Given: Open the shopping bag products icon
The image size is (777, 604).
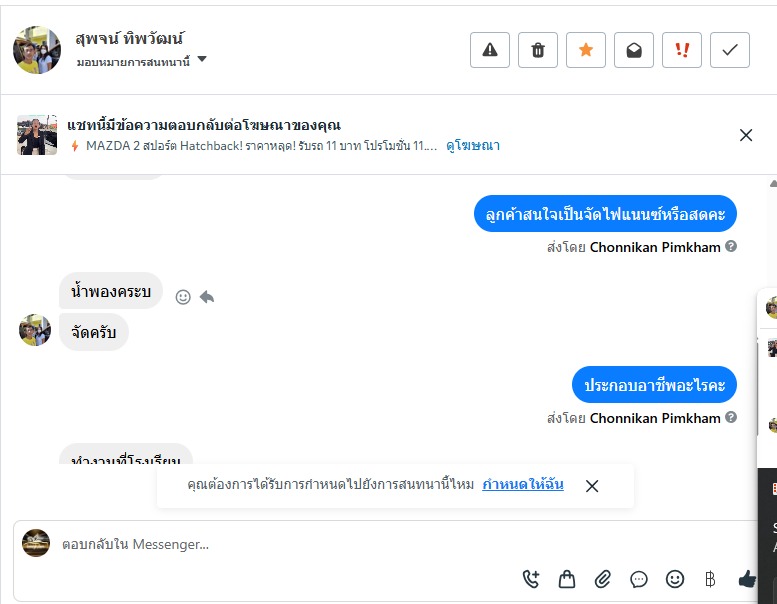Looking at the screenshot, I should [567, 578].
